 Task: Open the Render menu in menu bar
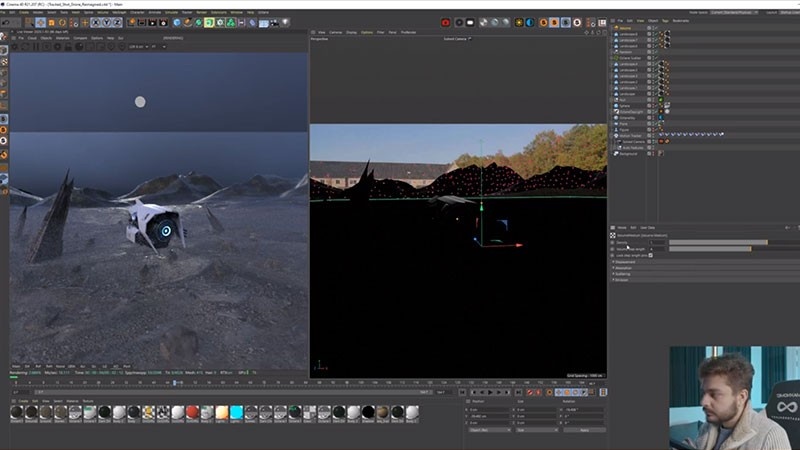[x=204, y=13]
